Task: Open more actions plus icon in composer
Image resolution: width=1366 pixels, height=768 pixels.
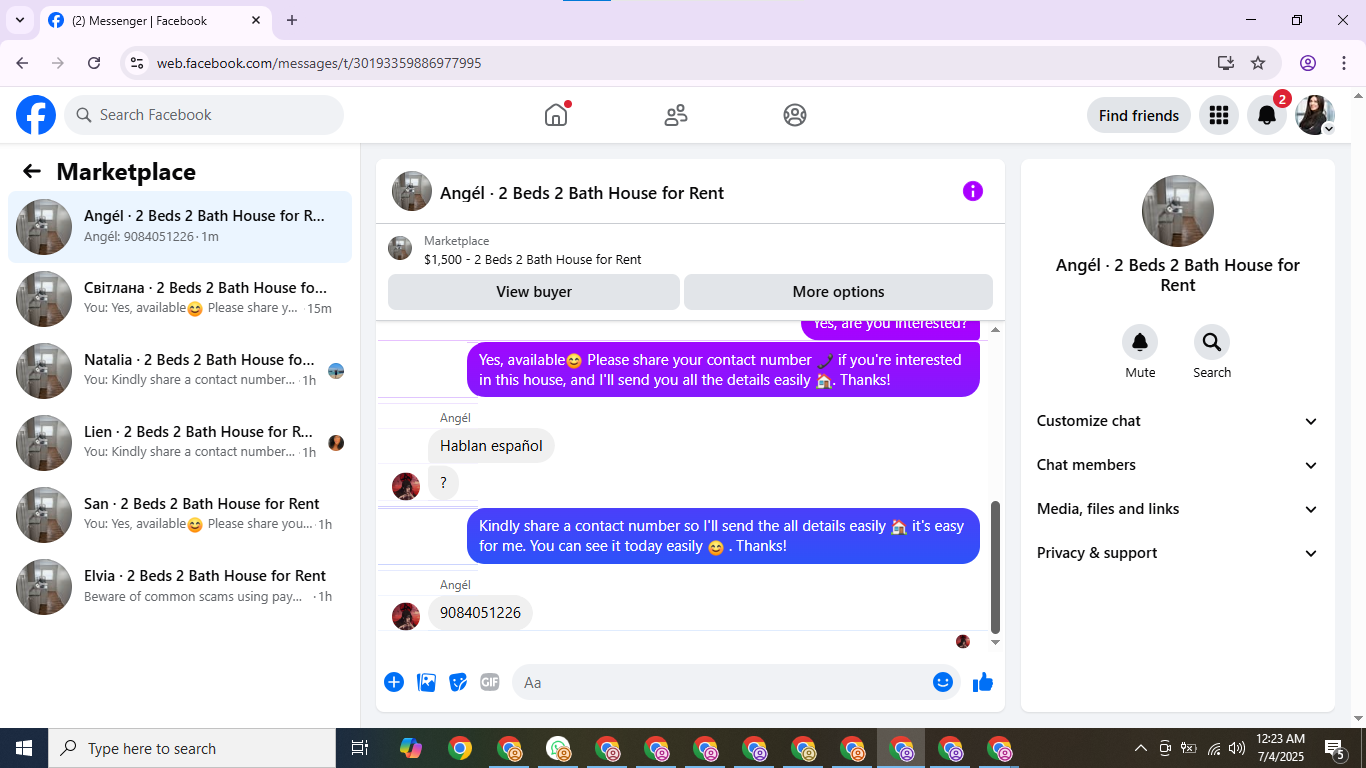Action: click(394, 682)
